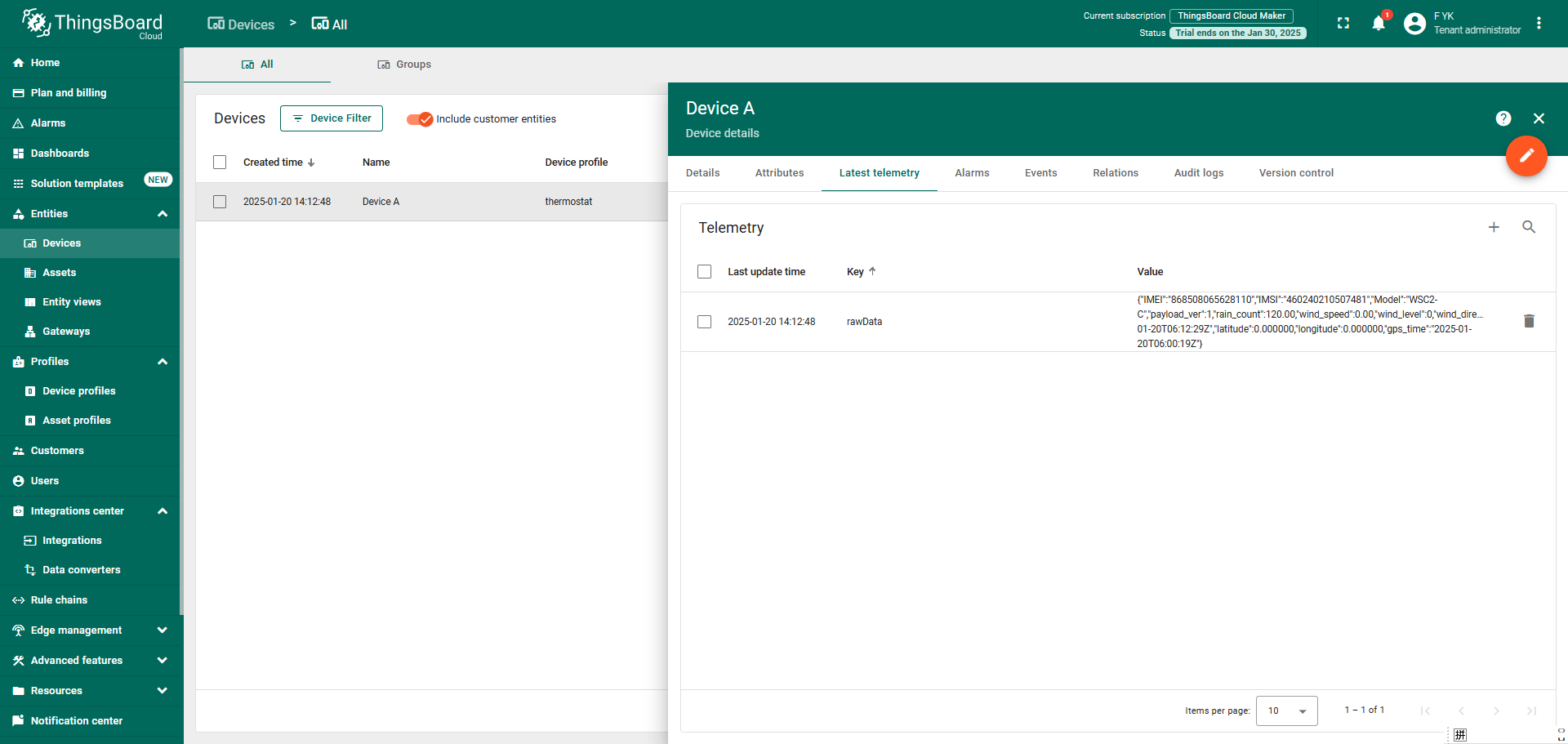Open the Audit logs tab
The image size is (1568, 744).
click(x=1199, y=173)
